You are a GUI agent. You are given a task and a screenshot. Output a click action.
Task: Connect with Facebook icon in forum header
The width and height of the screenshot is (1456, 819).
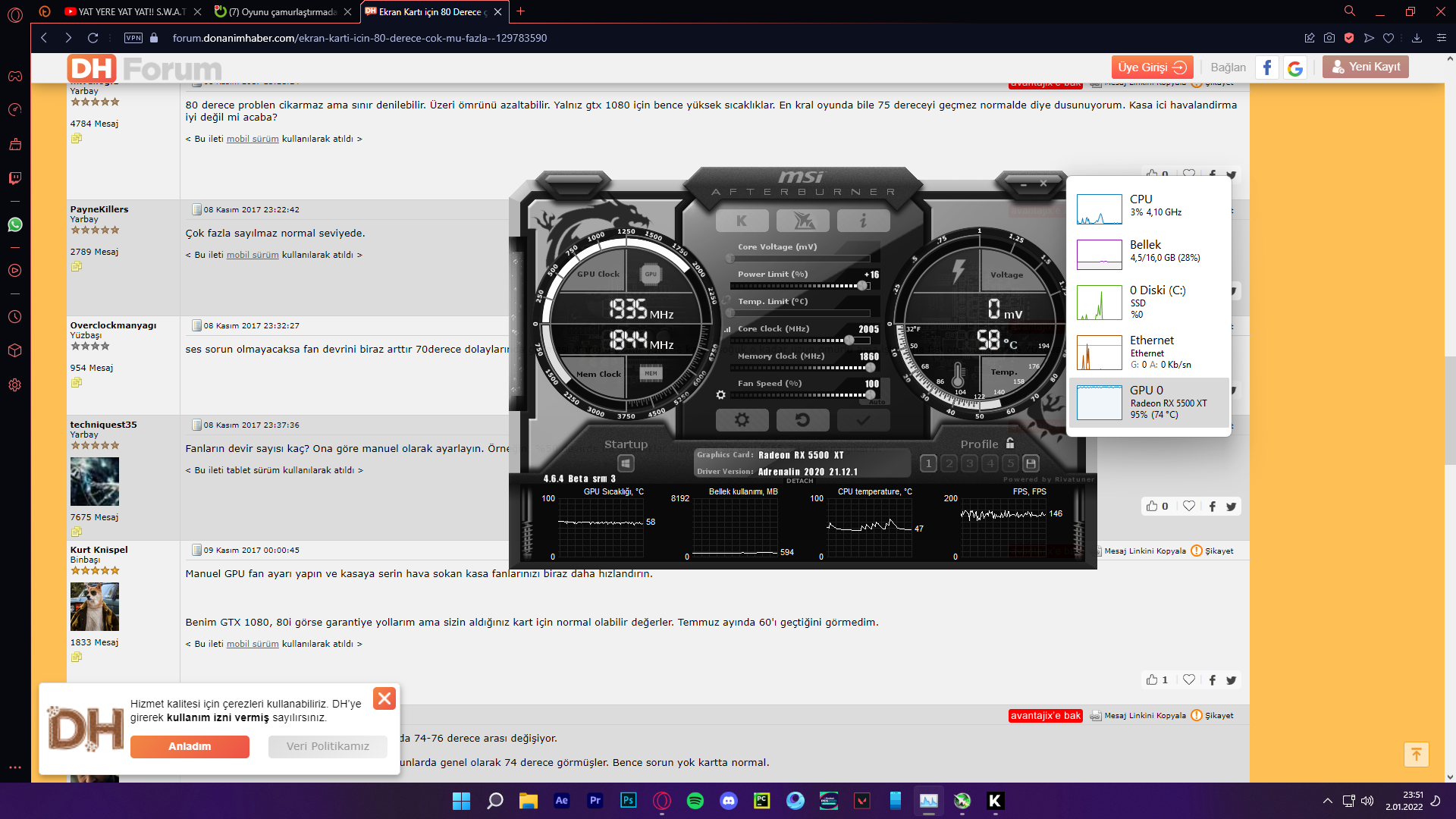click(1267, 67)
